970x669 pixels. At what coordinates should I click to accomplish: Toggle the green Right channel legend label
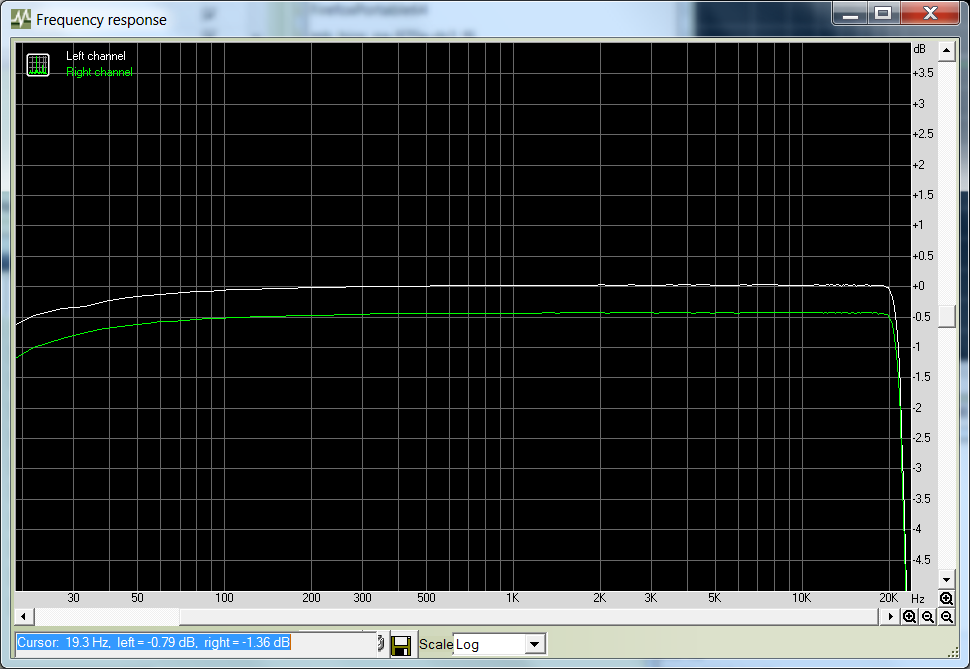point(98,72)
